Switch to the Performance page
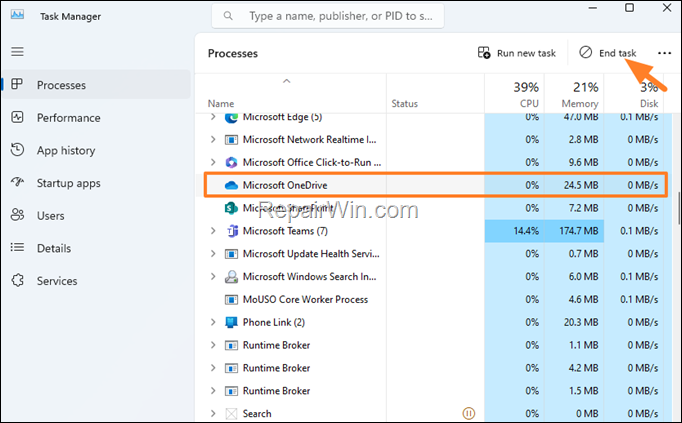Image resolution: width=682 pixels, height=423 pixels. (96, 117)
